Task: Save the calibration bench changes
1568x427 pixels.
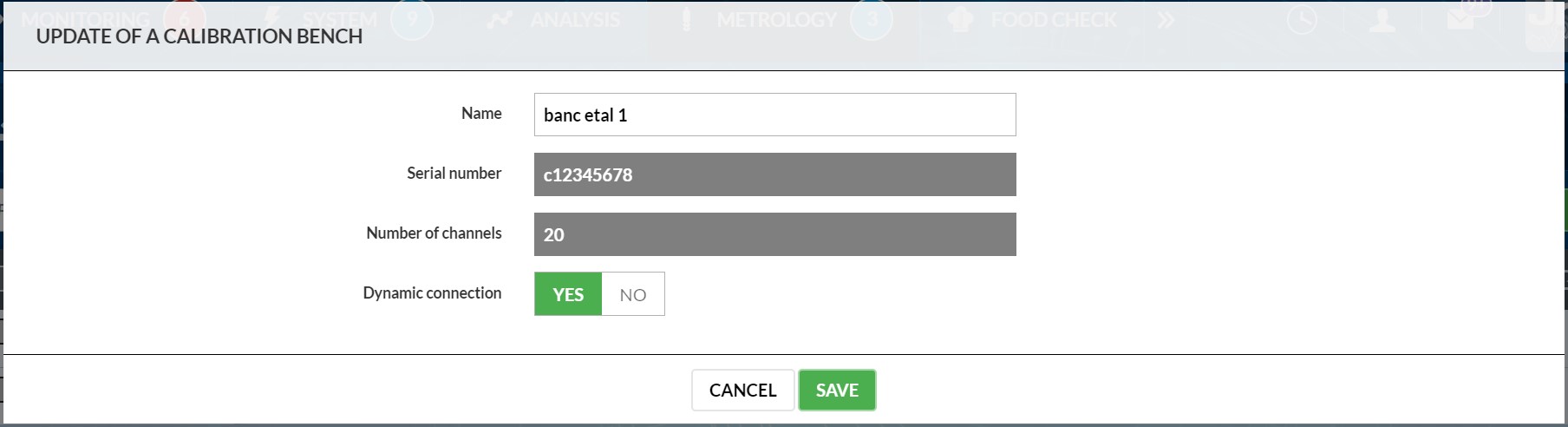Action: pos(837,391)
